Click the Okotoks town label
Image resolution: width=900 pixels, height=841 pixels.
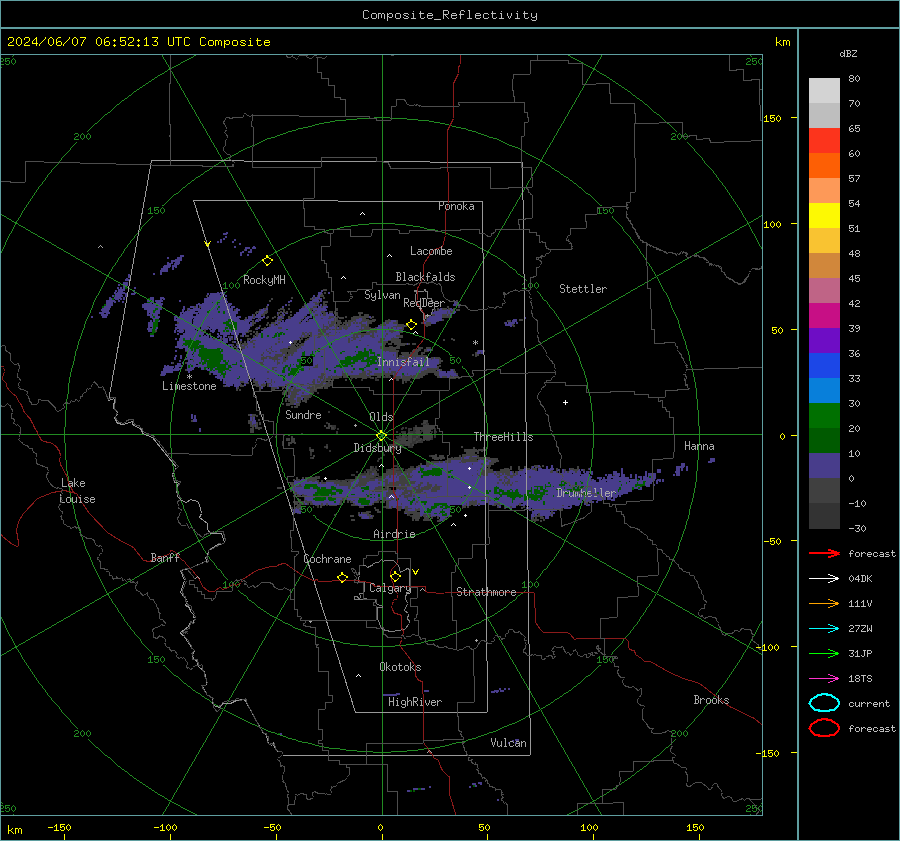pyautogui.click(x=400, y=667)
